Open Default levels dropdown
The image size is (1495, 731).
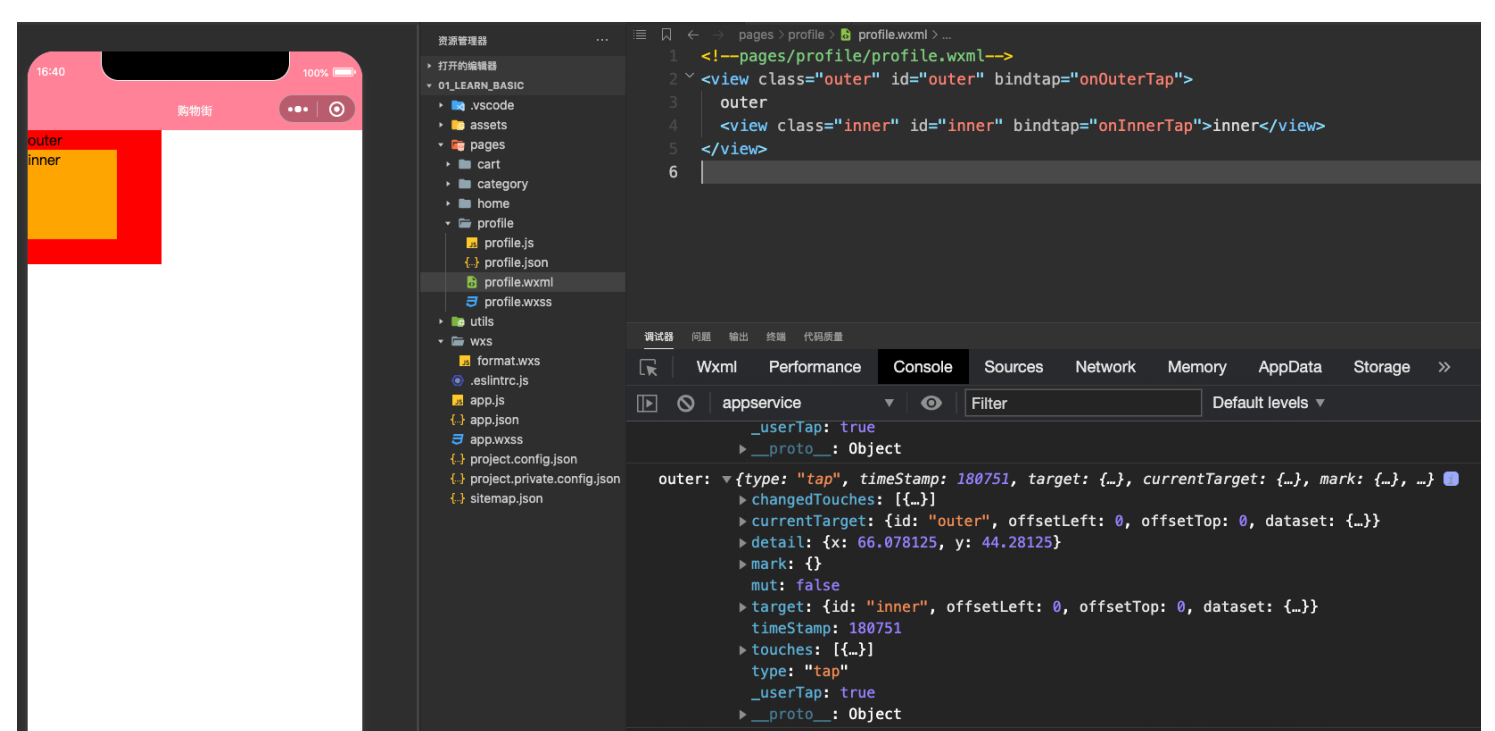point(1268,403)
